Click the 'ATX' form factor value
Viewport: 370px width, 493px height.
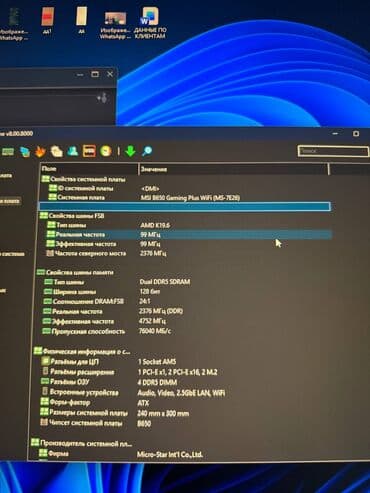click(143, 403)
